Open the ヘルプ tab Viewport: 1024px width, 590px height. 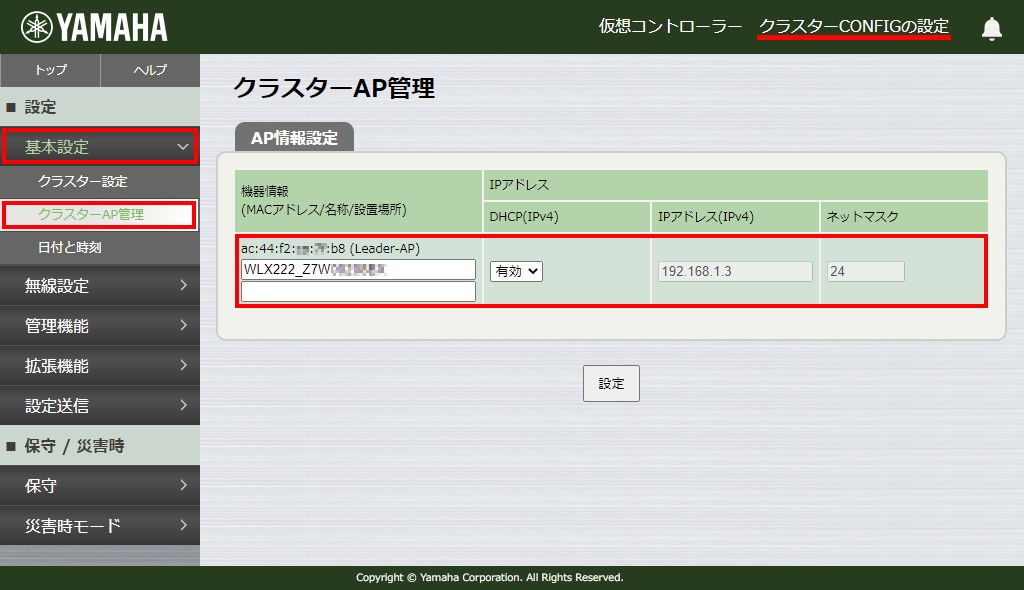148,70
